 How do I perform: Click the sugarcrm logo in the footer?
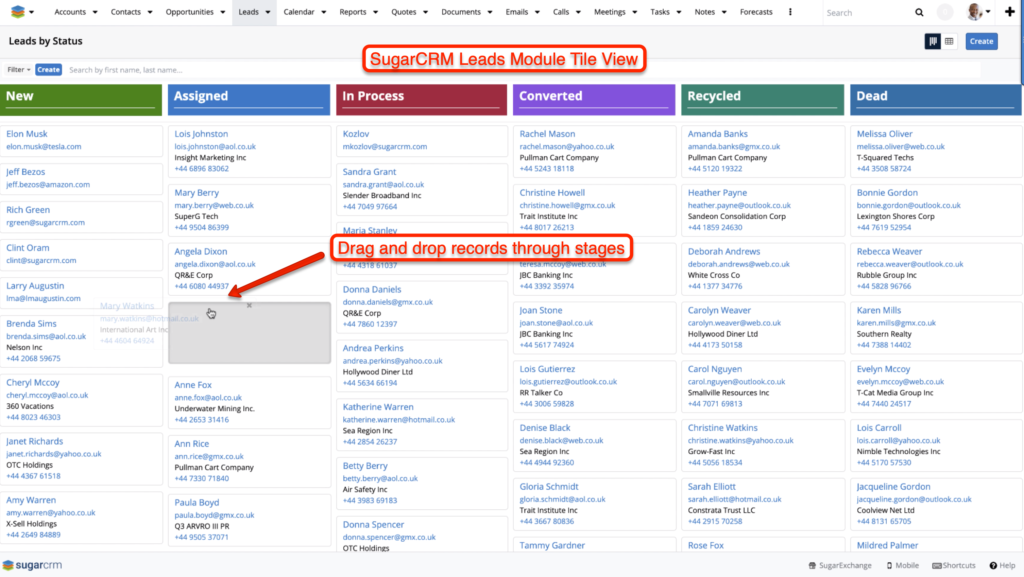click(x=33, y=565)
